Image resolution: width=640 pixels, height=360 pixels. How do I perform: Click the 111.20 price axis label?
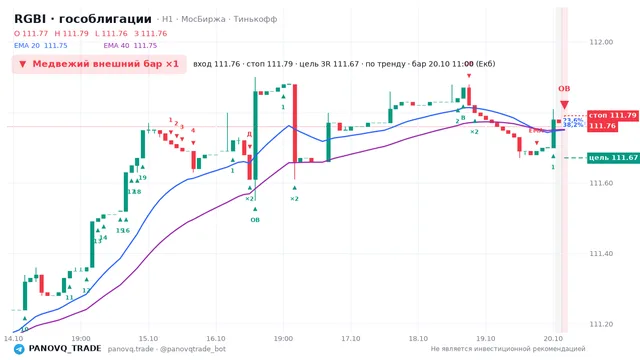(601, 324)
